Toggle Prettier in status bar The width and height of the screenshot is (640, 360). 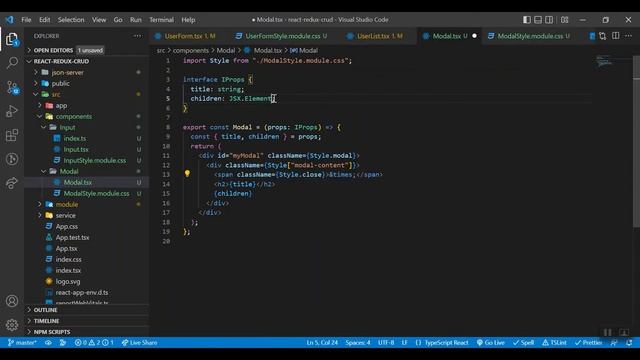(589, 342)
